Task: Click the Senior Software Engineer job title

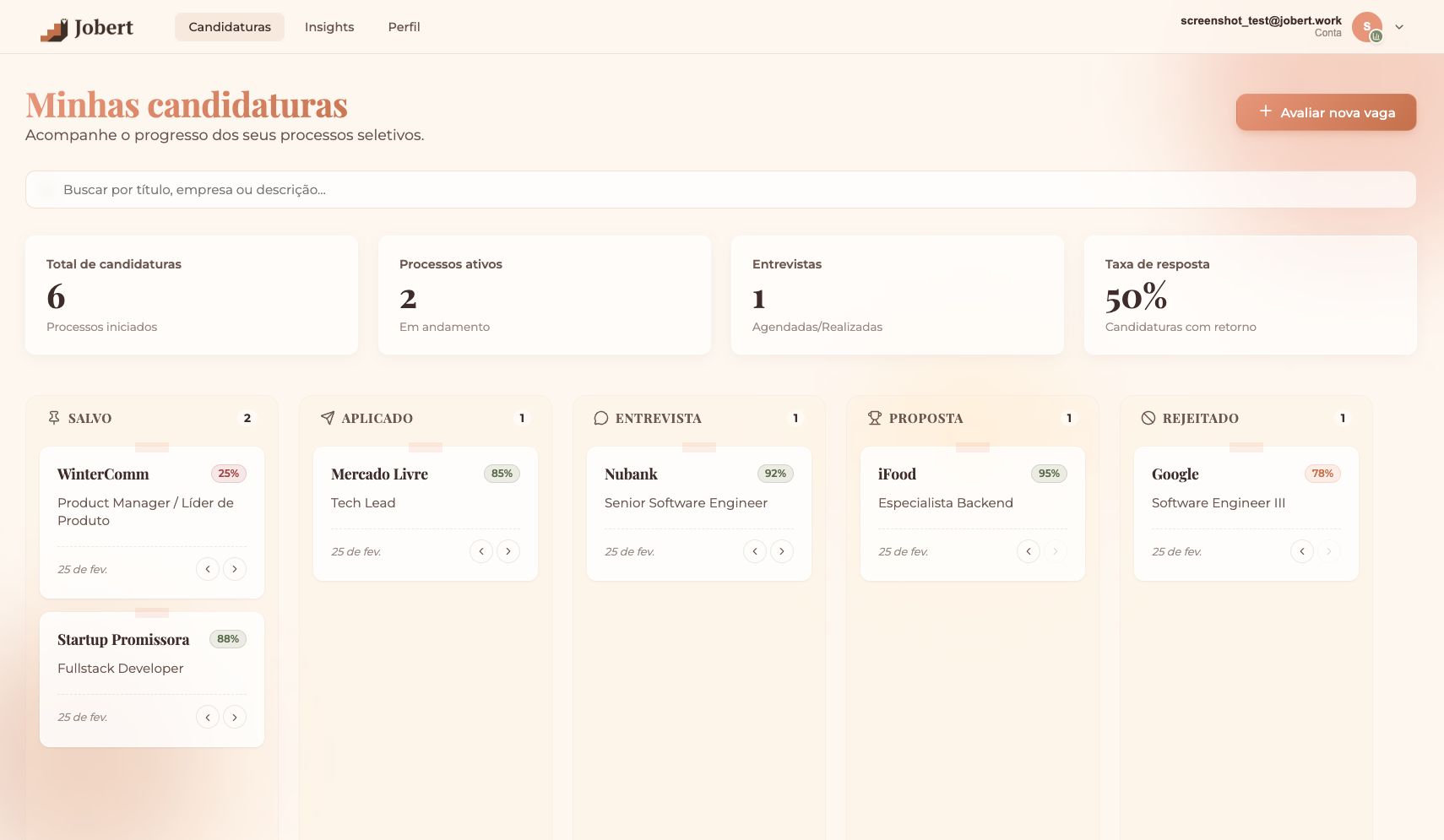Action: (x=686, y=503)
